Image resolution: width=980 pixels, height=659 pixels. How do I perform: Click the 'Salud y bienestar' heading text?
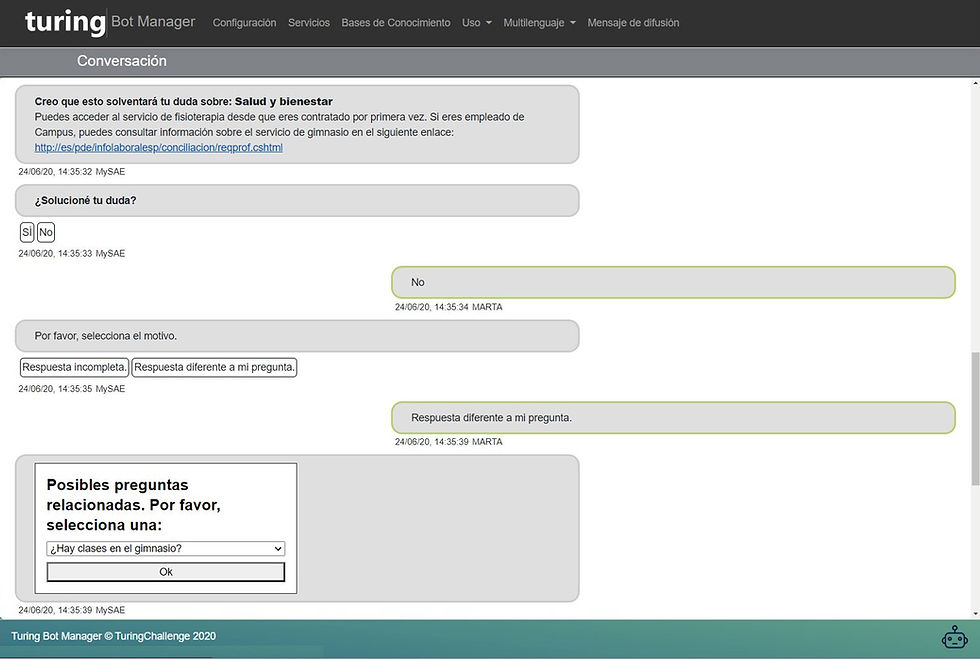[x=284, y=101]
